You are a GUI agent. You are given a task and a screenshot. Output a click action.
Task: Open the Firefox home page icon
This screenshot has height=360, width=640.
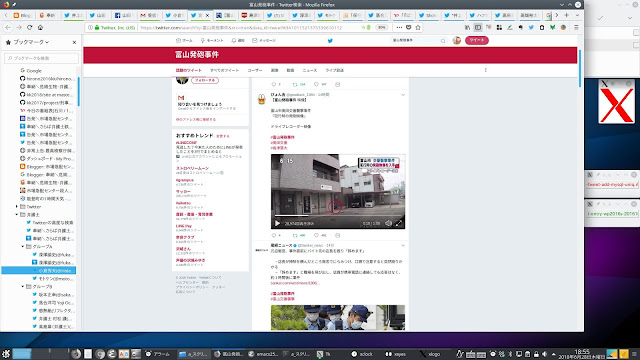(40, 27)
